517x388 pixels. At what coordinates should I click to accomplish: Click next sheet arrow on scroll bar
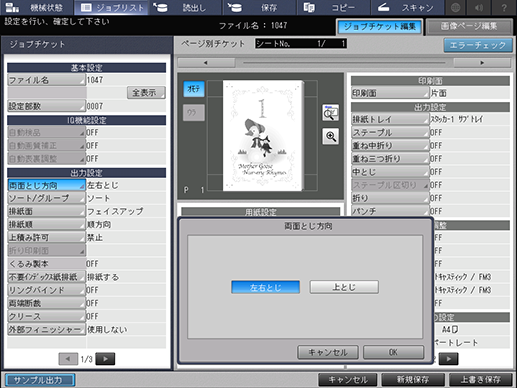pos(482,63)
